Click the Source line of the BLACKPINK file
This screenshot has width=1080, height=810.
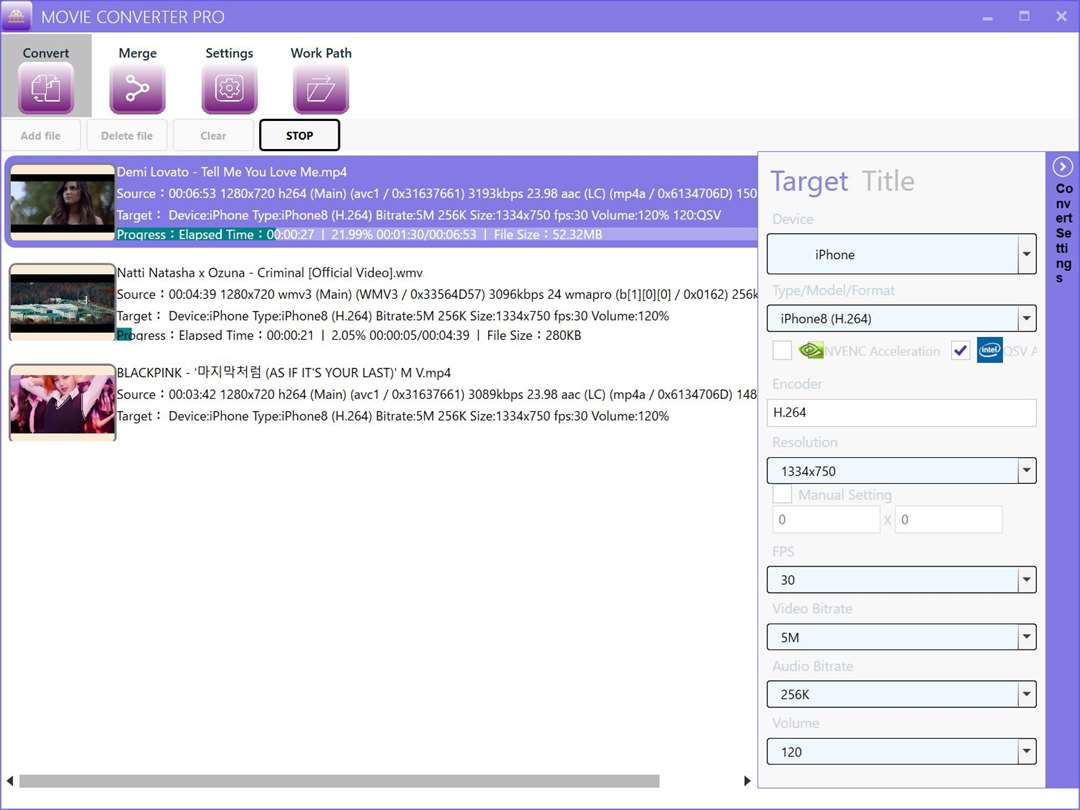click(x=437, y=395)
